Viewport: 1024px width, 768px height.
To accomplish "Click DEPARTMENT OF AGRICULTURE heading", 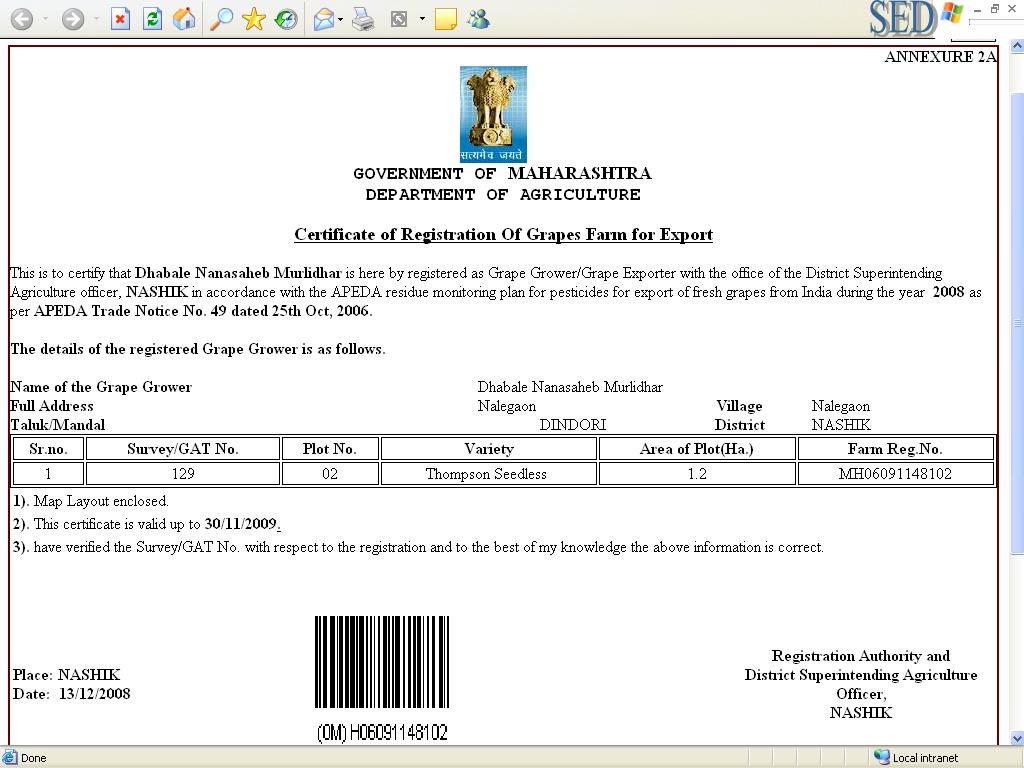I will [503, 195].
